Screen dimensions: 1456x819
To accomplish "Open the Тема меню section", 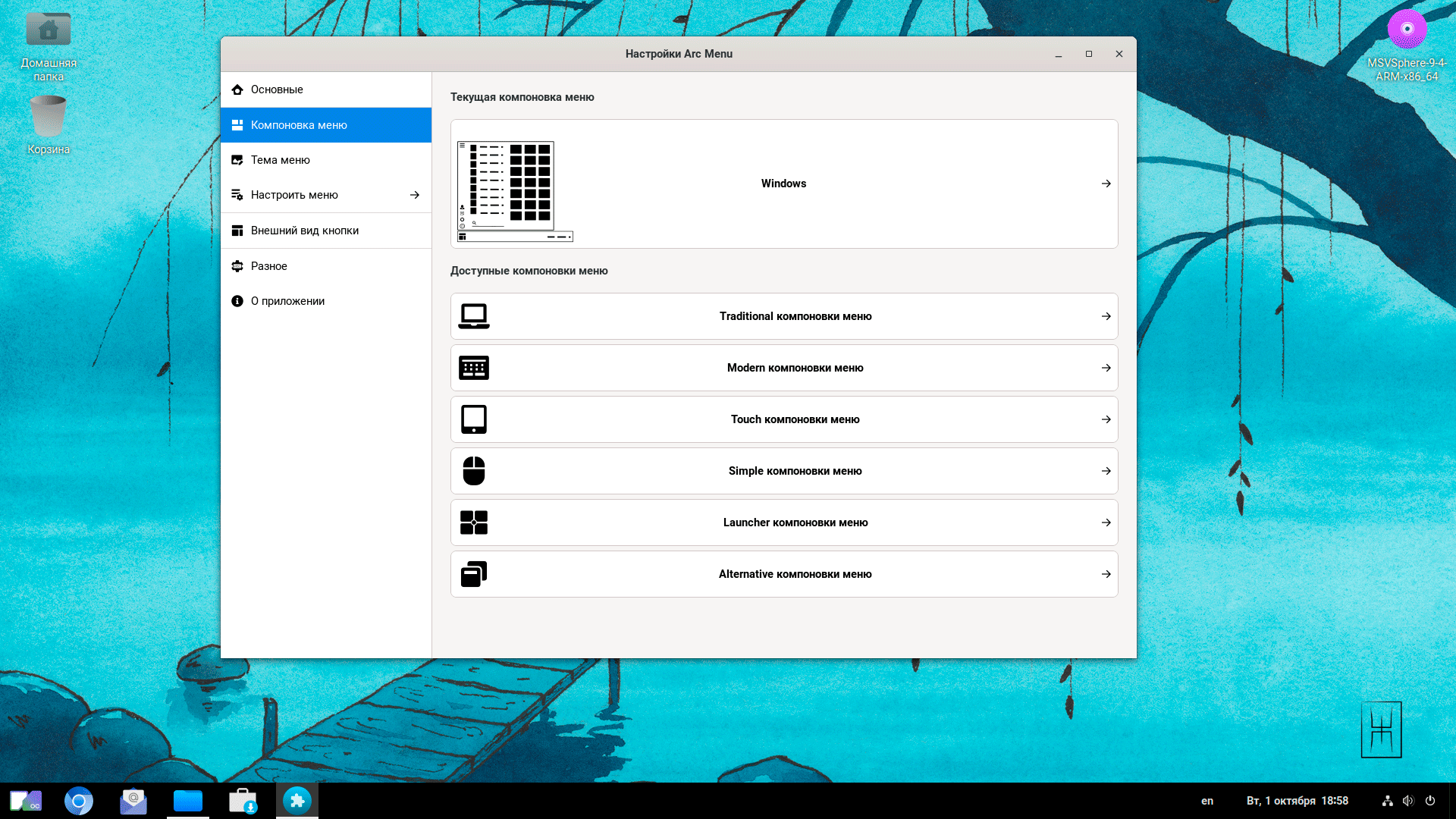I will point(280,160).
